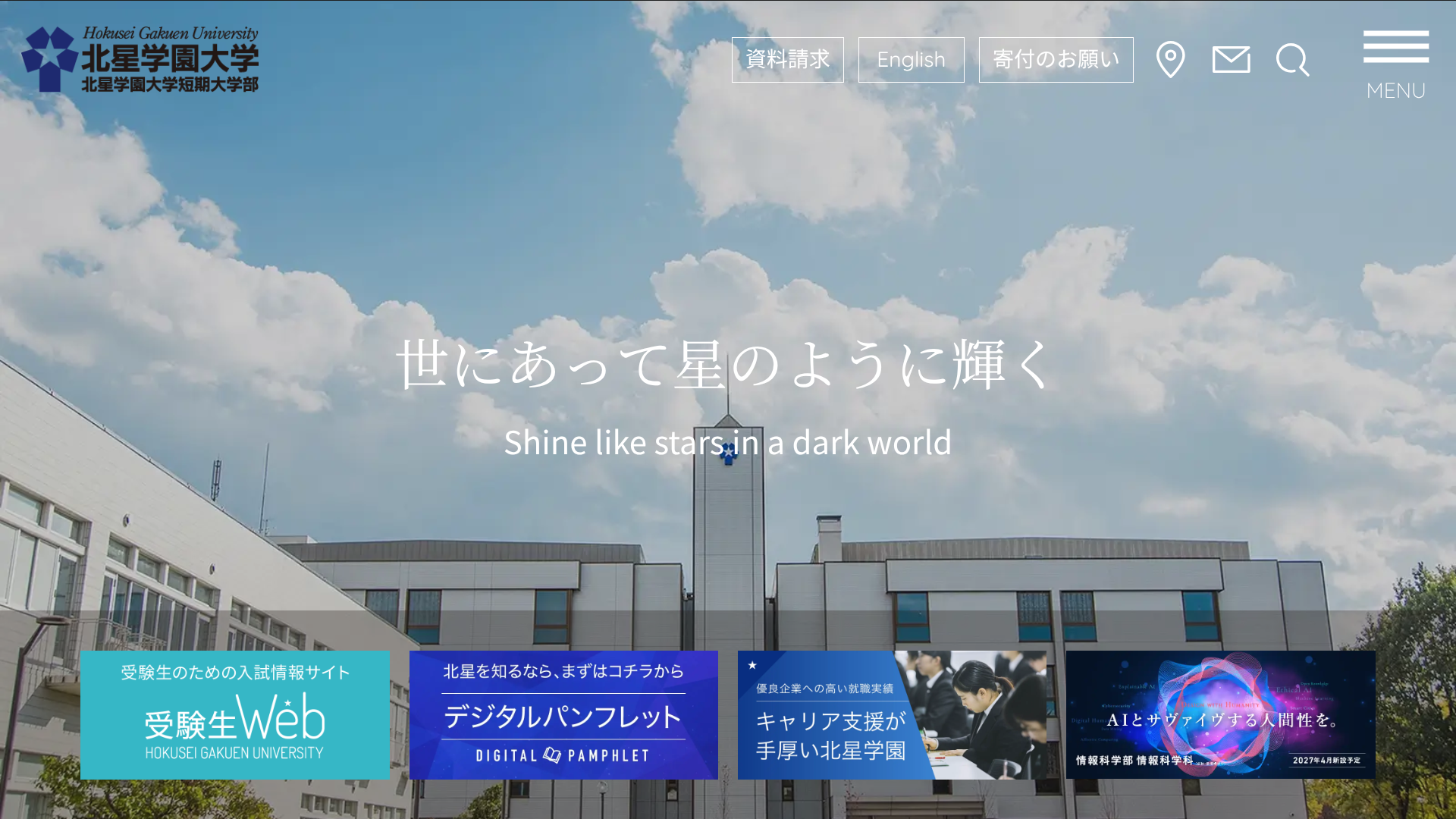Switch to the English site
This screenshot has height=819, width=1456.
click(911, 60)
